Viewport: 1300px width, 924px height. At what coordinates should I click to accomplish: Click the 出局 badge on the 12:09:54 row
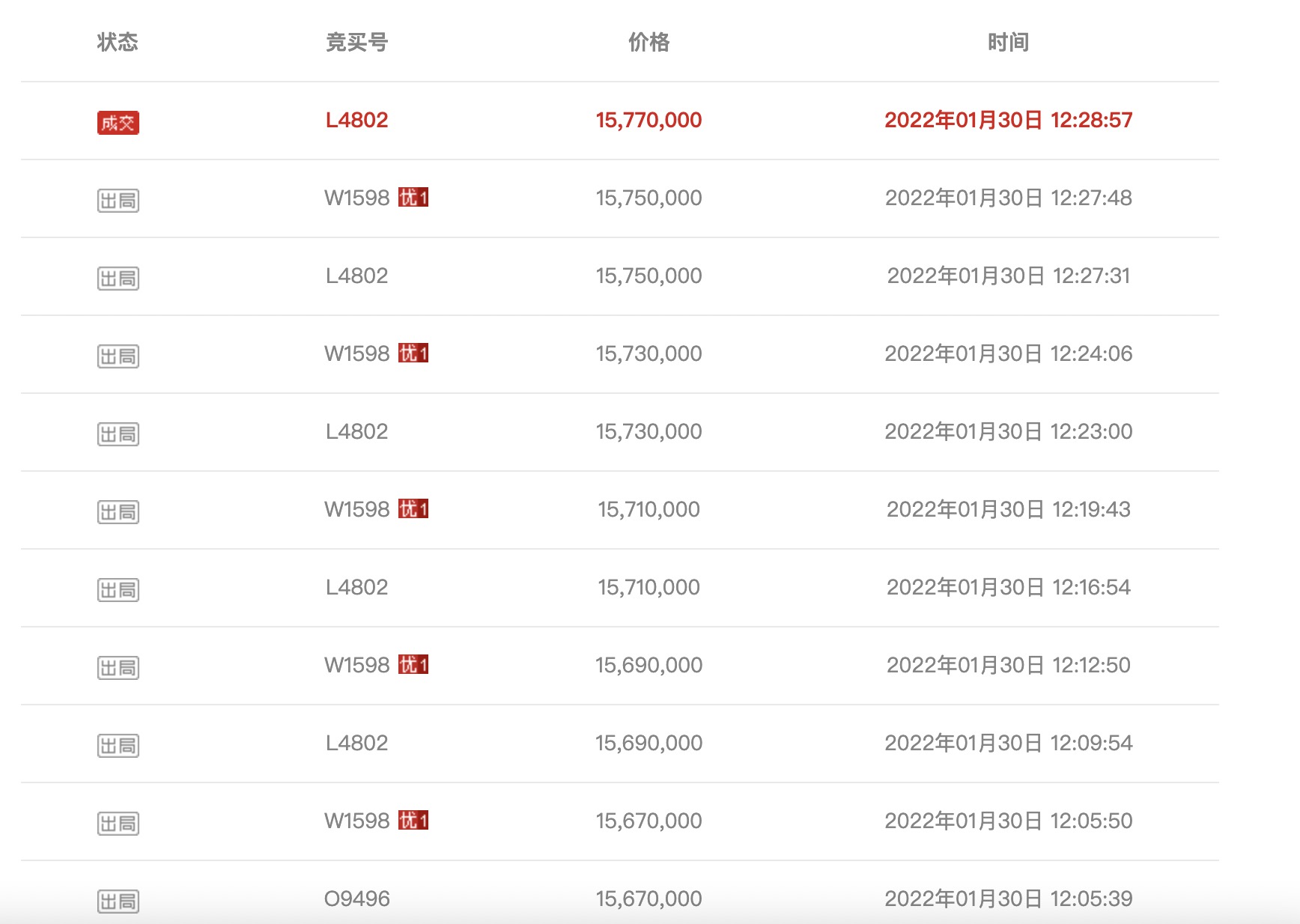[118, 746]
